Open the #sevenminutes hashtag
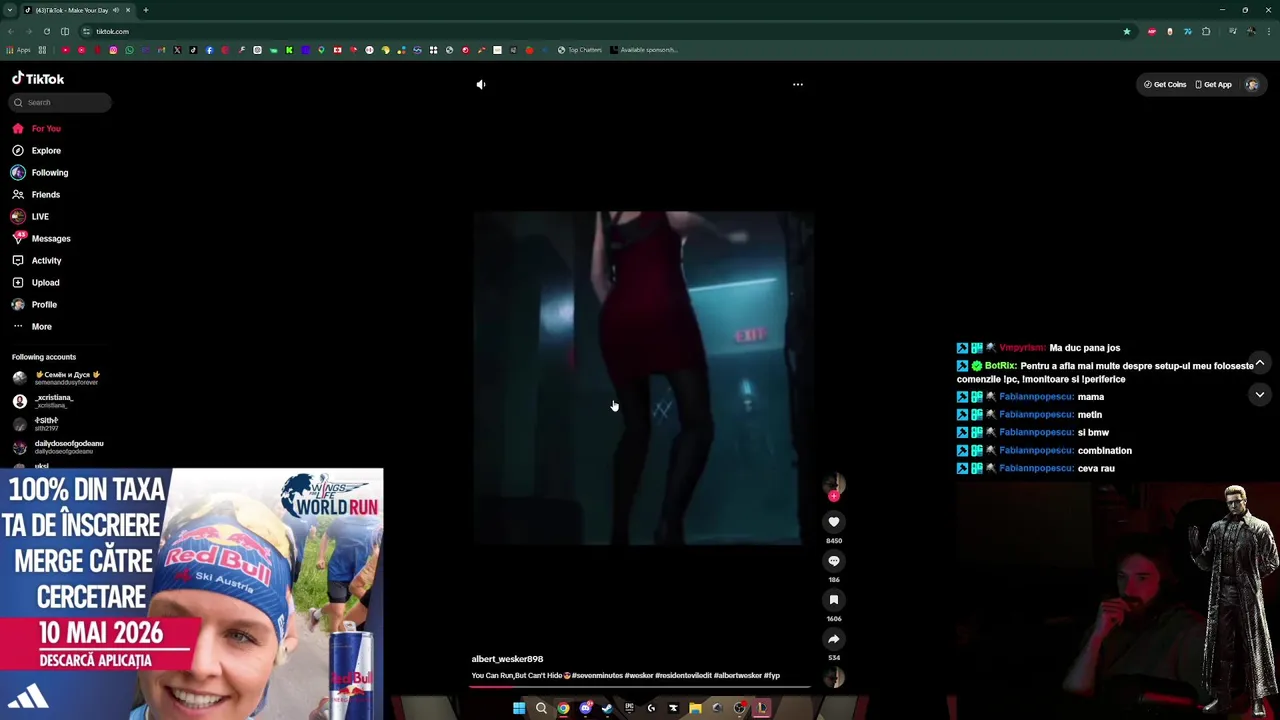Image resolution: width=1280 pixels, height=720 pixels. 597,676
